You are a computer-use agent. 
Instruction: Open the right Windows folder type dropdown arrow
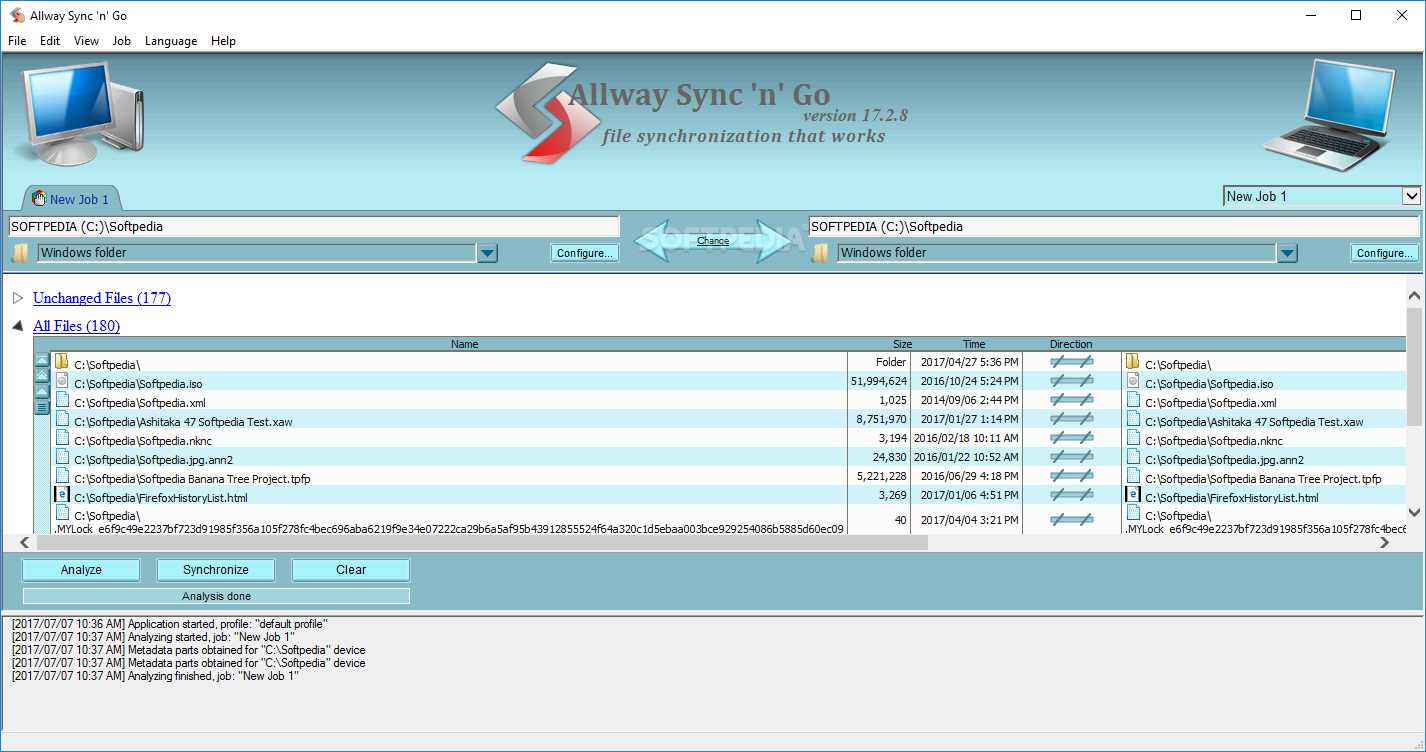click(1287, 253)
